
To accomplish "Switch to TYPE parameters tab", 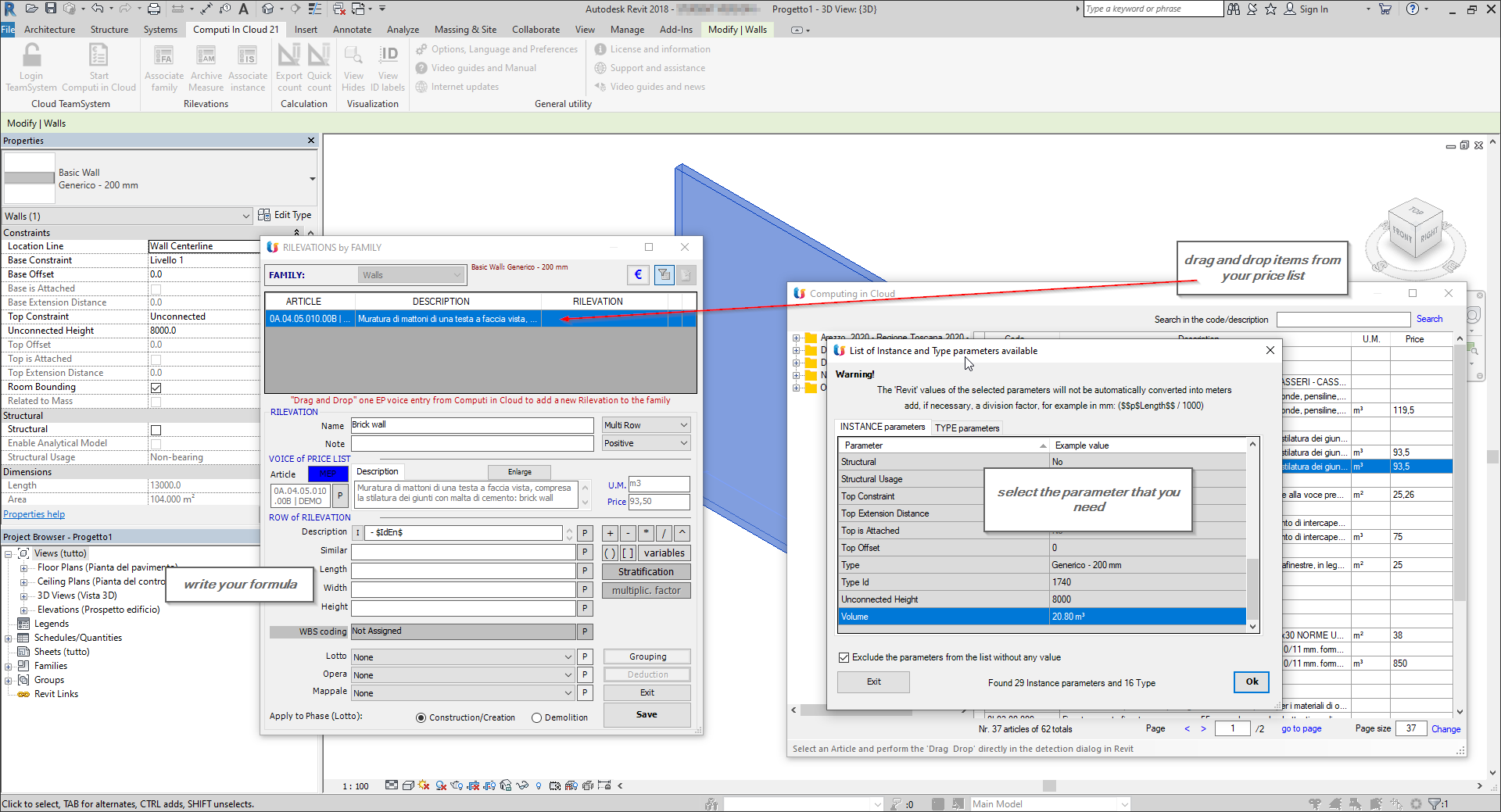I will point(967,427).
